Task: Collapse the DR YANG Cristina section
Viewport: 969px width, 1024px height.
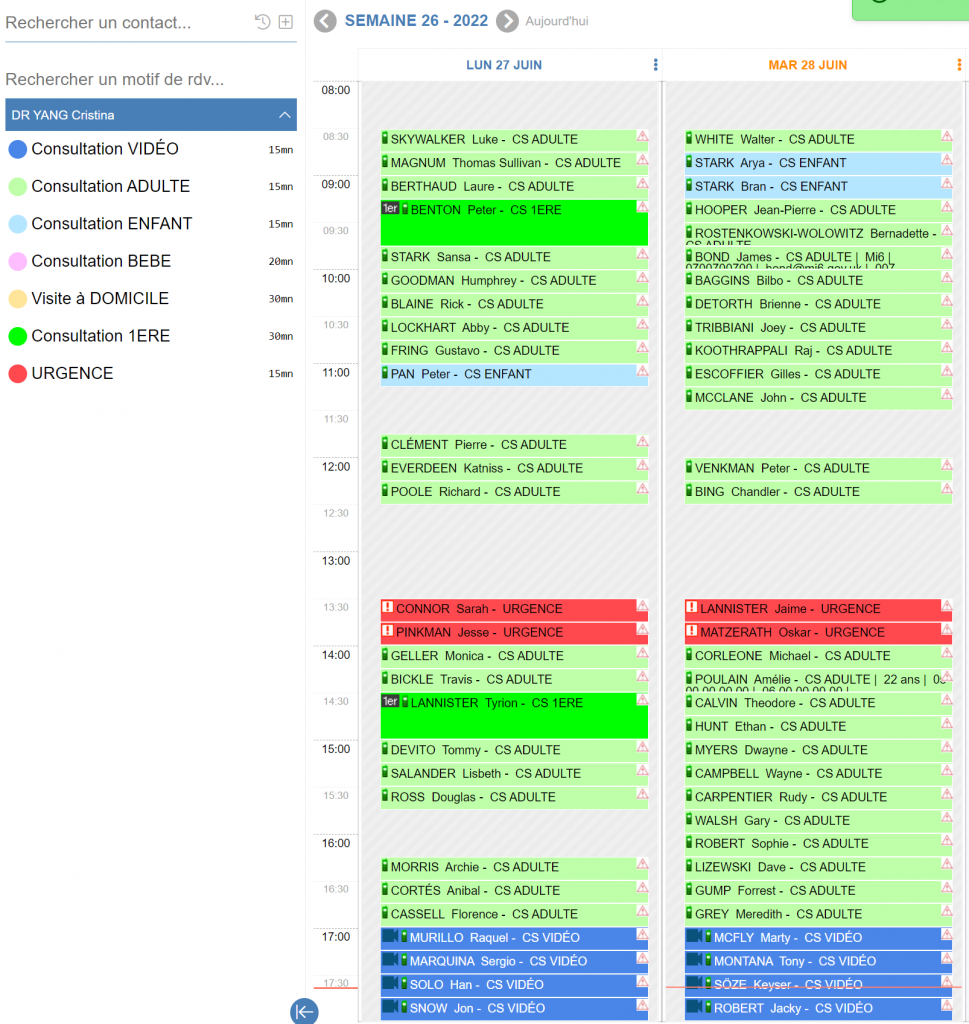Action: (x=285, y=115)
